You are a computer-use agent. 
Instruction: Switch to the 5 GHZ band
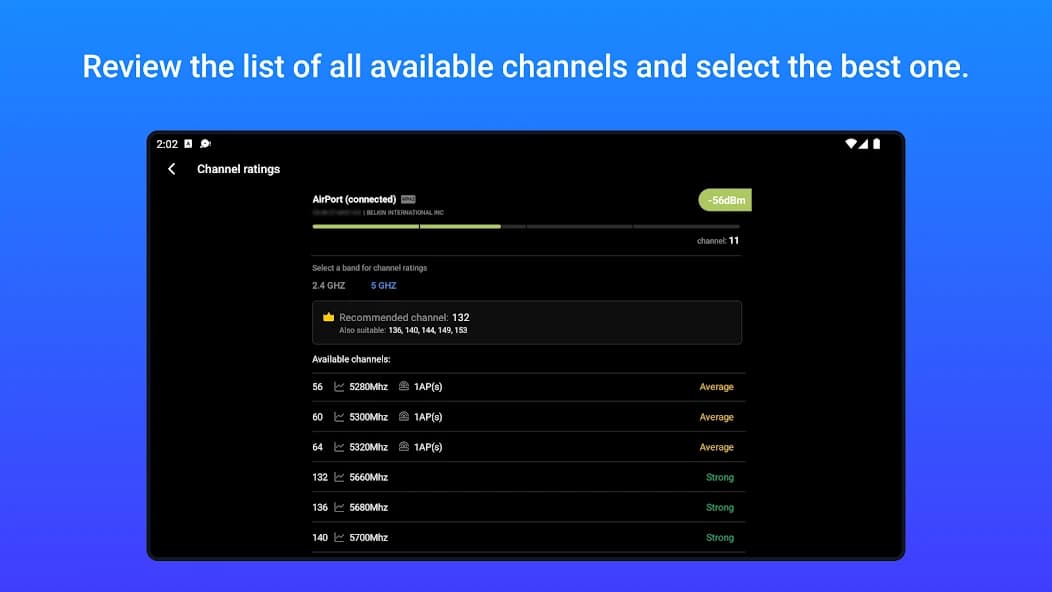[x=383, y=285]
